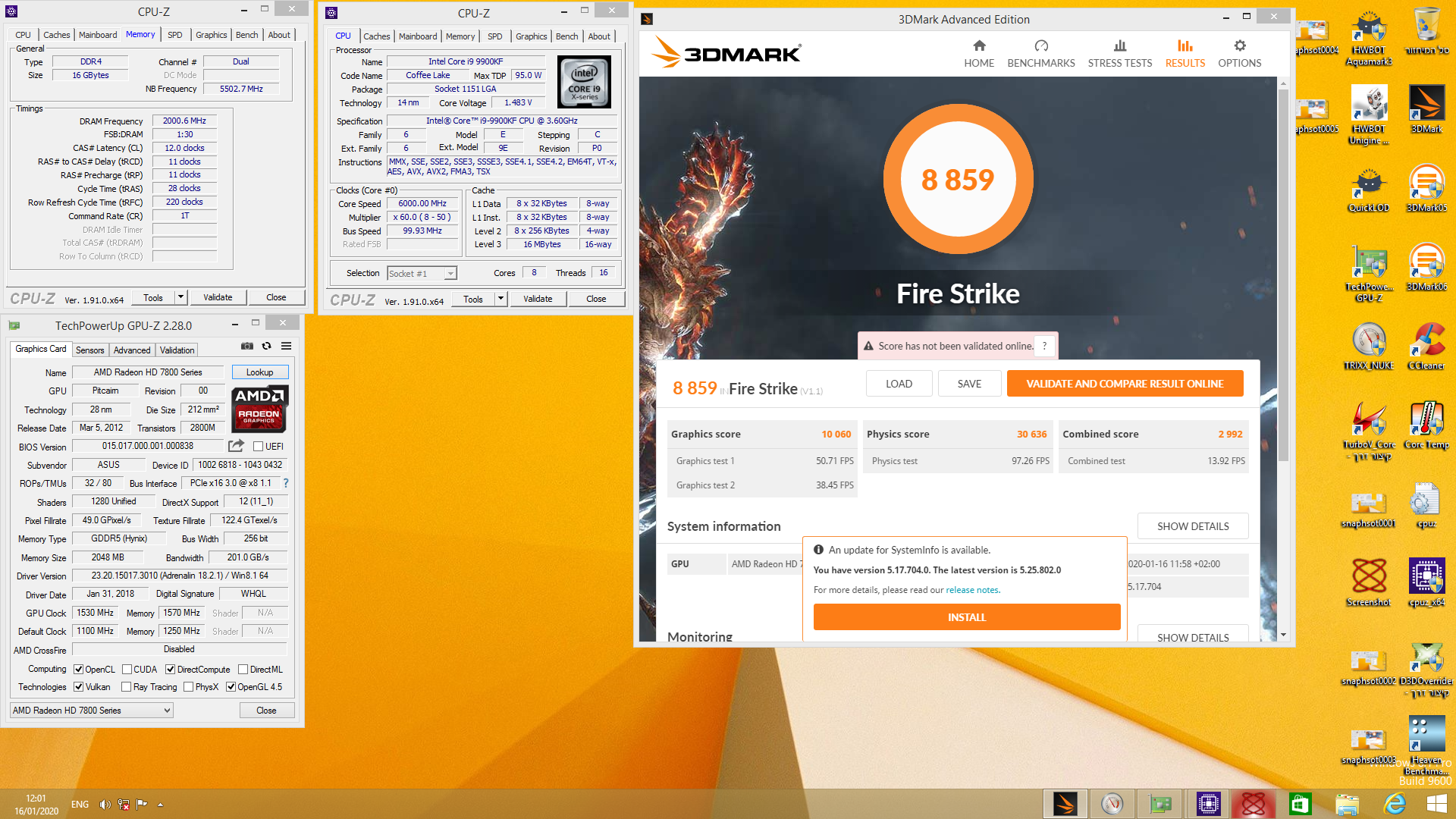Switch to Advanced tab in GPU-Z
The width and height of the screenshot is (1456, 819).
point(132,350)
